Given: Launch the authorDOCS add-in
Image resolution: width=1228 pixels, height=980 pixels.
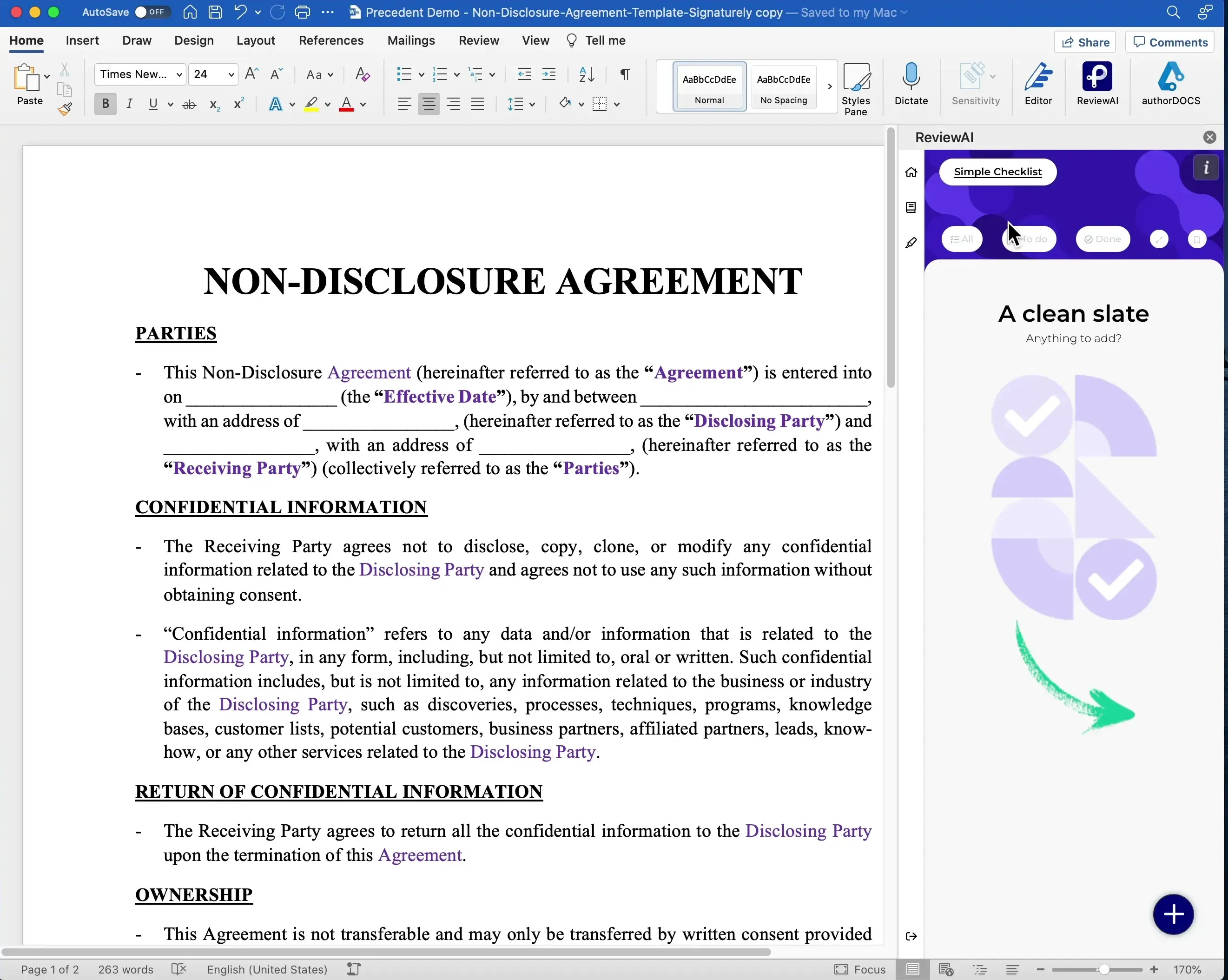Looking at the screenshot, I should tap(1170, 83).
